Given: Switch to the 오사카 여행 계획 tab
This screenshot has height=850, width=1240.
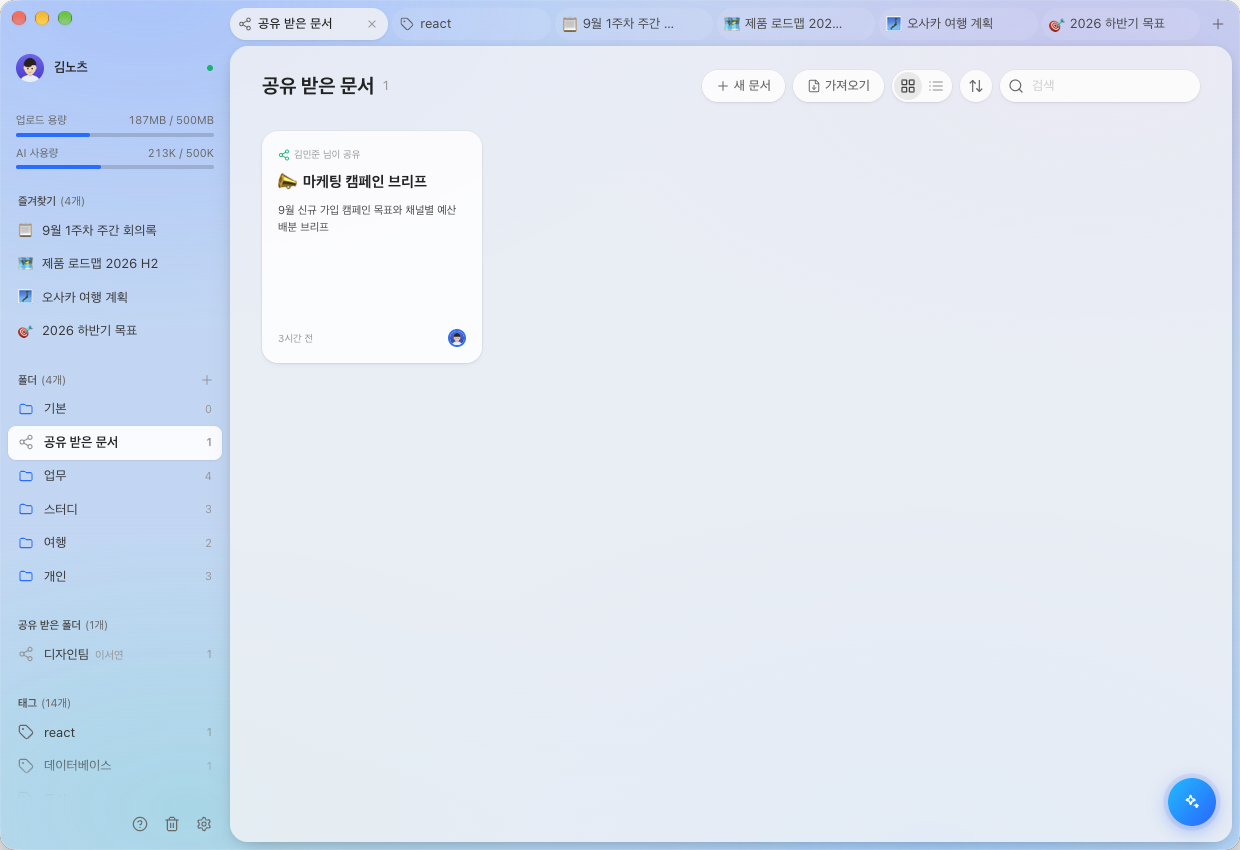Looking at the screenshot, I should 958,24.
